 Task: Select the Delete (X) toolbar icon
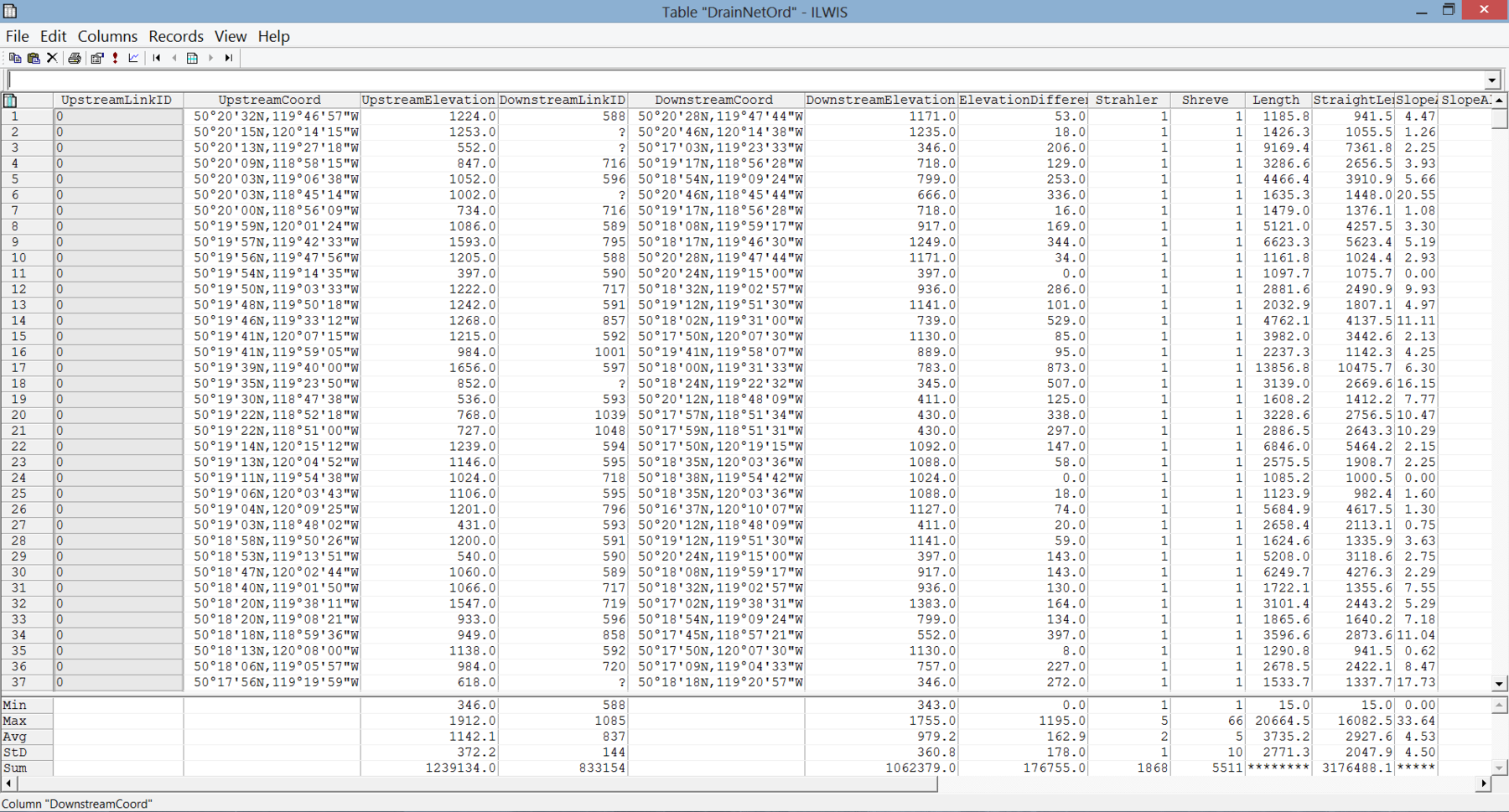[52, 58]
